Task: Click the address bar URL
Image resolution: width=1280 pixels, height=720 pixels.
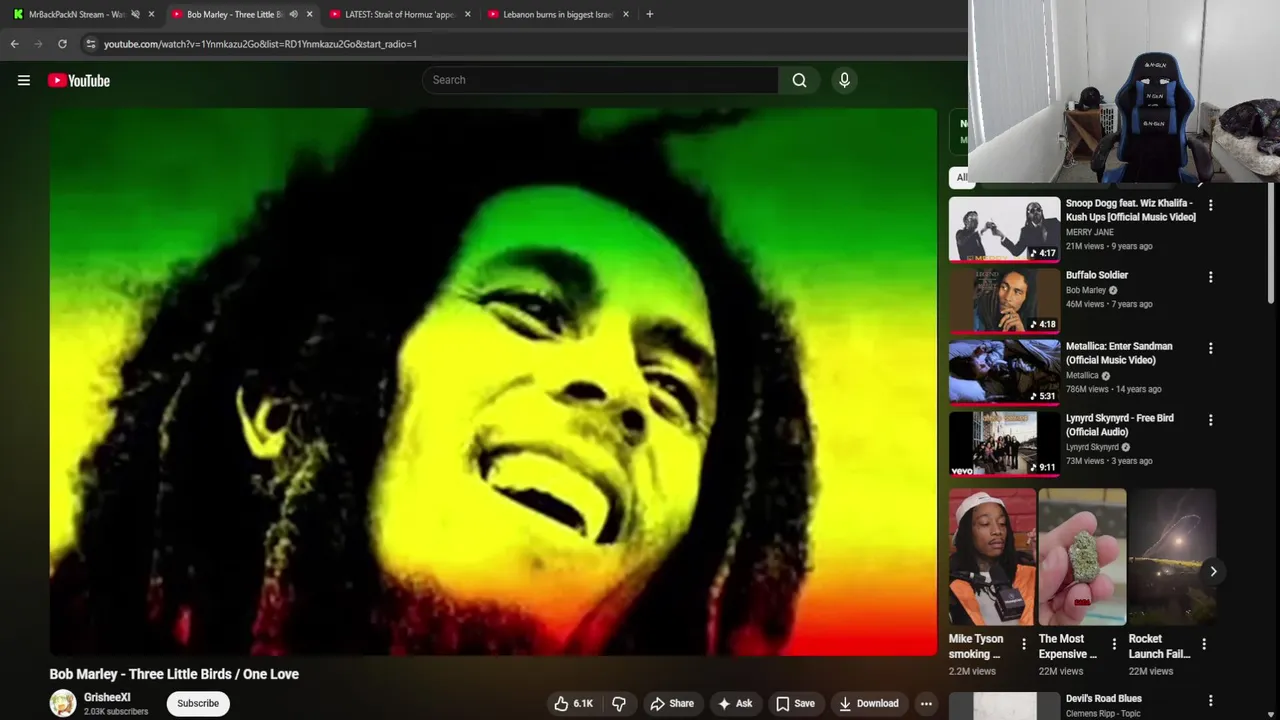Action: pos(260,44)
